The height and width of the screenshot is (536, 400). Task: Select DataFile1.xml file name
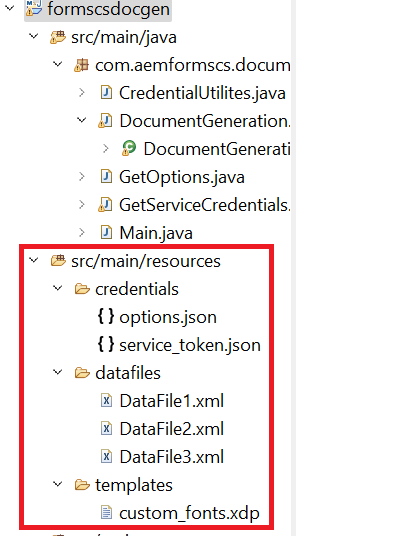(172, 401)
